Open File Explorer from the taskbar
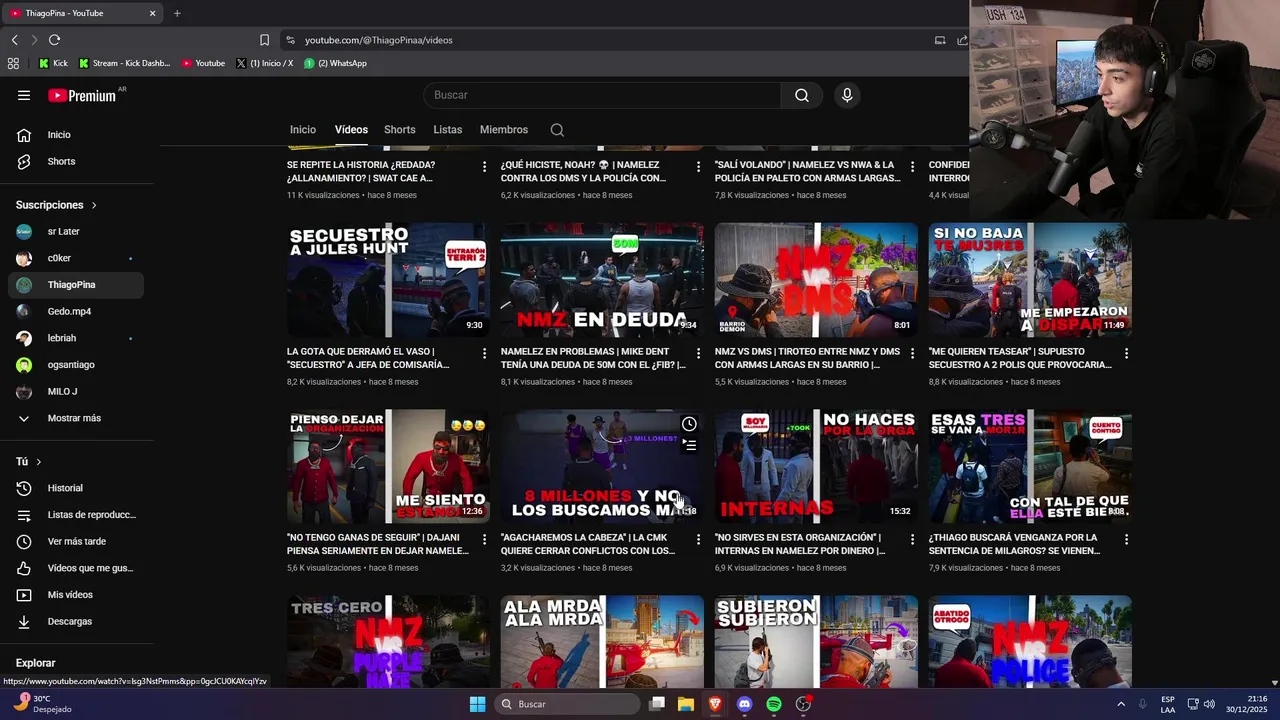This screenshot has width=1280, height=720. click(686, 704)
